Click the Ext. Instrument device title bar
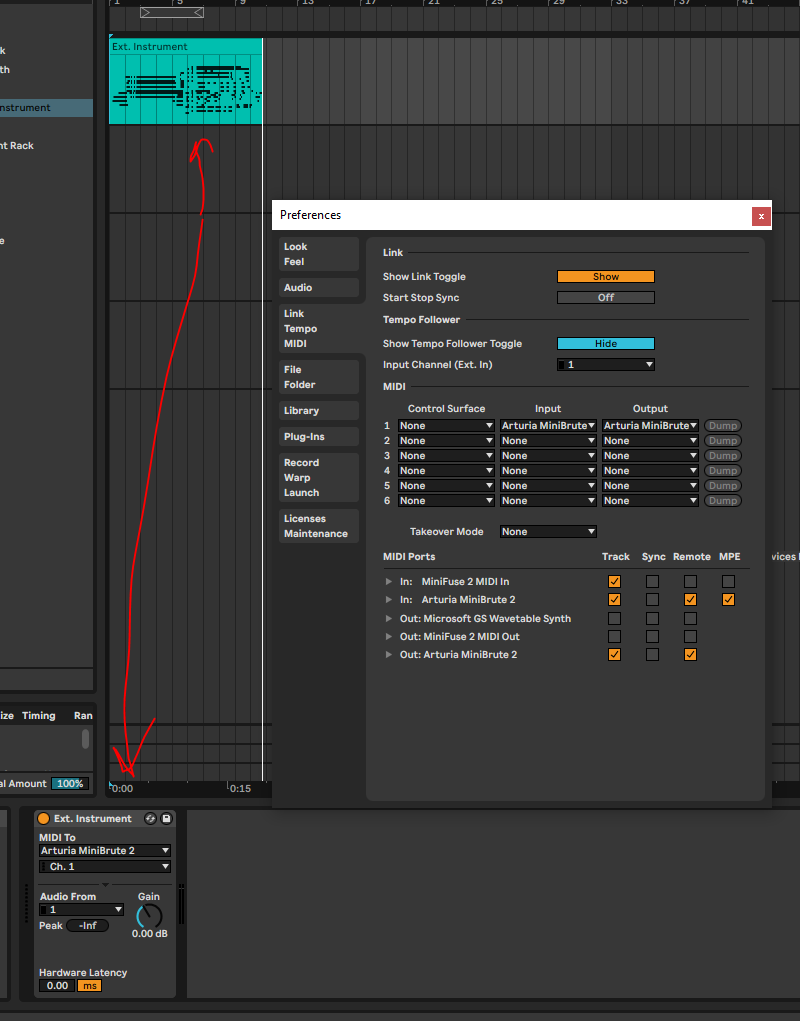800x1021 pixels. tap(105, 818)
